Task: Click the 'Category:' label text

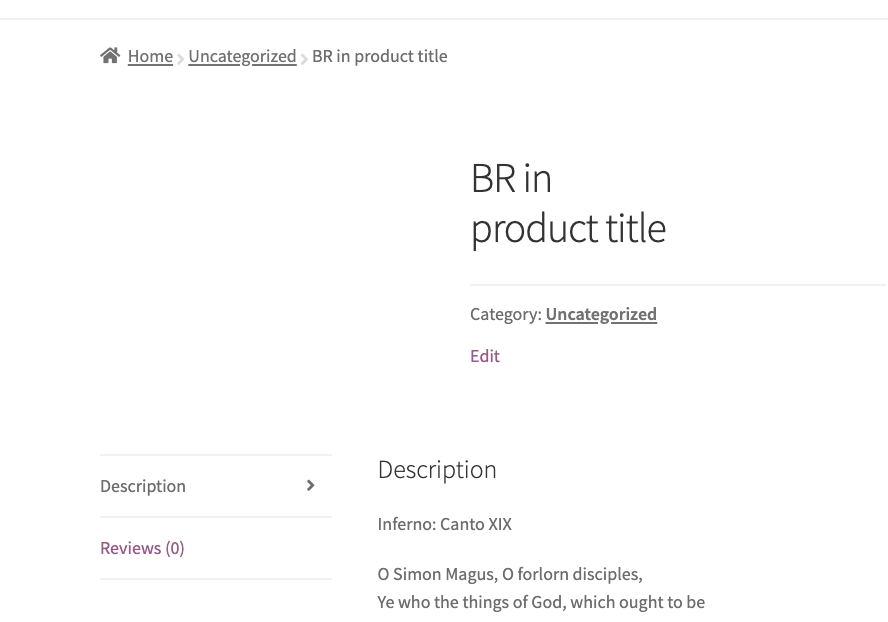Action: point(506,313)
